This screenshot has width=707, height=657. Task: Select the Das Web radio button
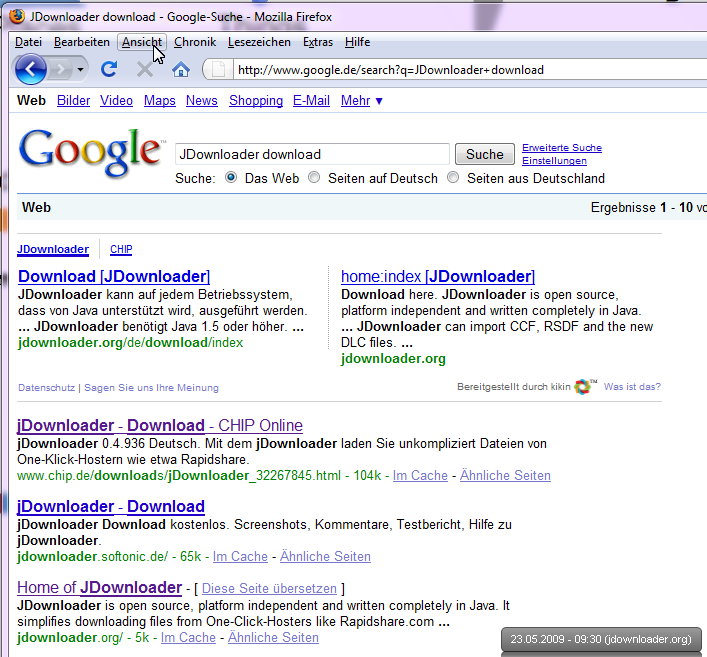(231, 178)
